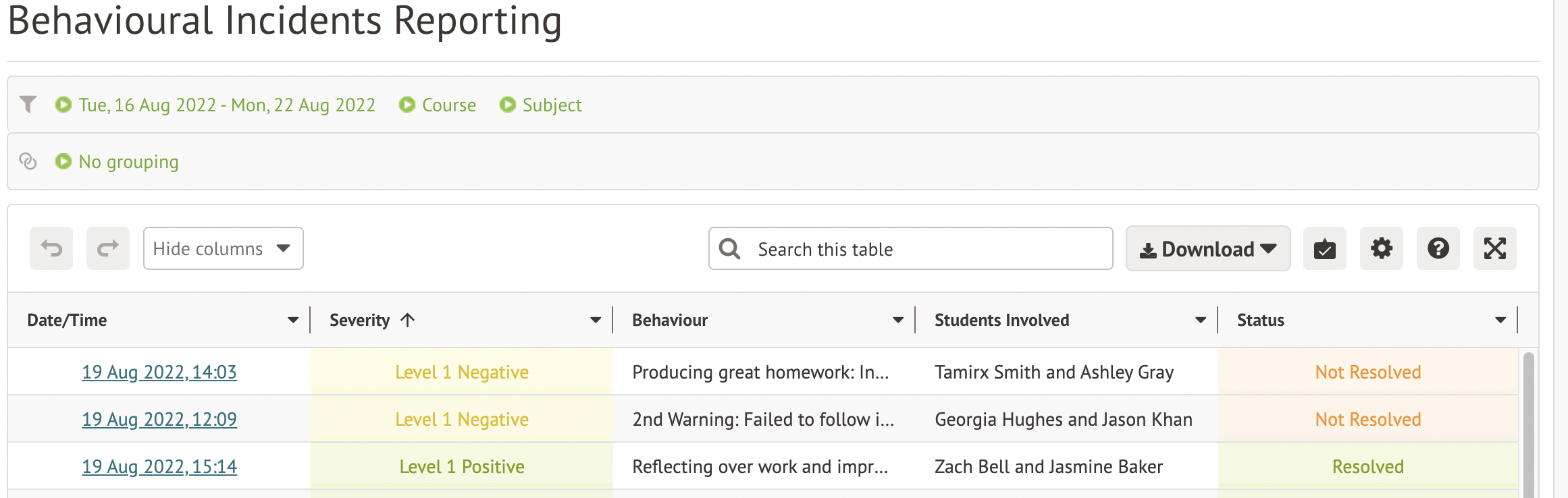
Task: Toggle the Subject filter
Action: tap(540, 105)
